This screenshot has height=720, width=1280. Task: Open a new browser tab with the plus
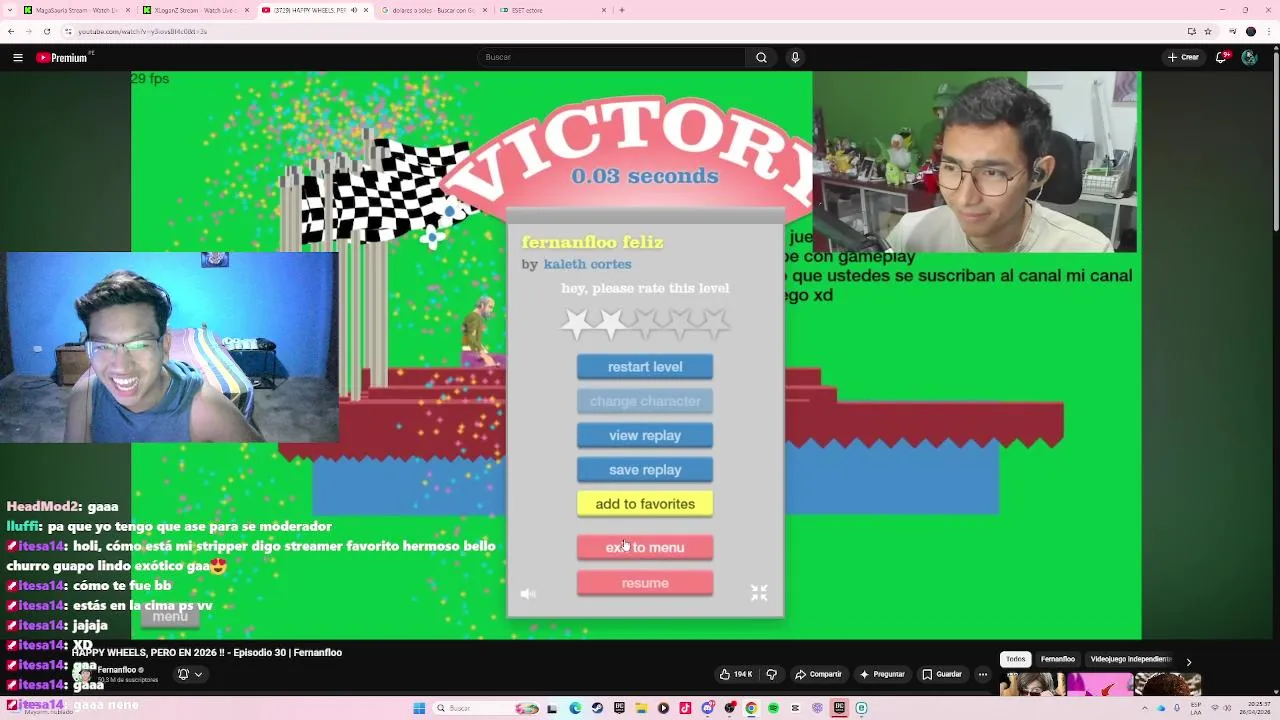coord(622,10)
